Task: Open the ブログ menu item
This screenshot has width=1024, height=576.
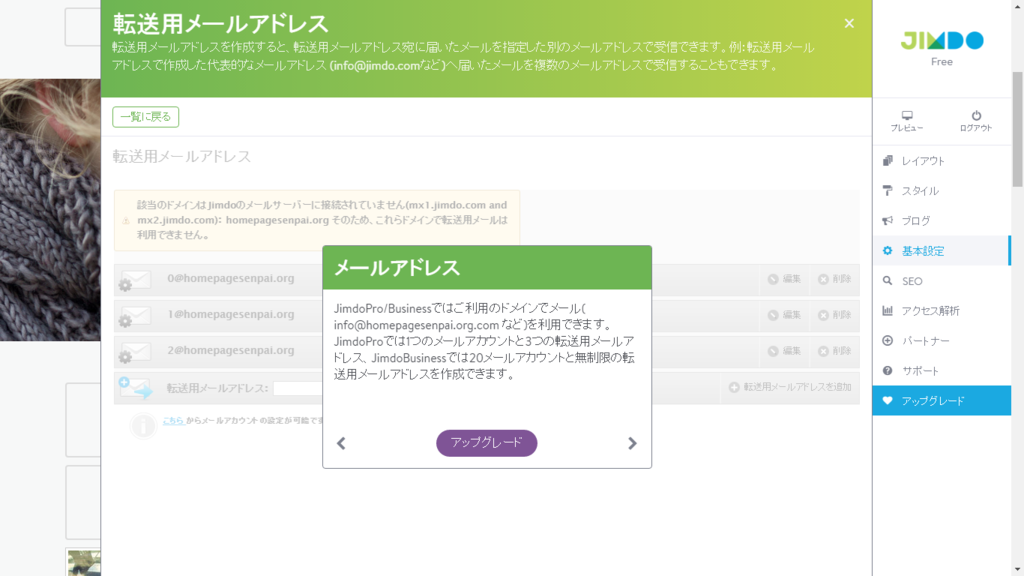Action: 942,221
